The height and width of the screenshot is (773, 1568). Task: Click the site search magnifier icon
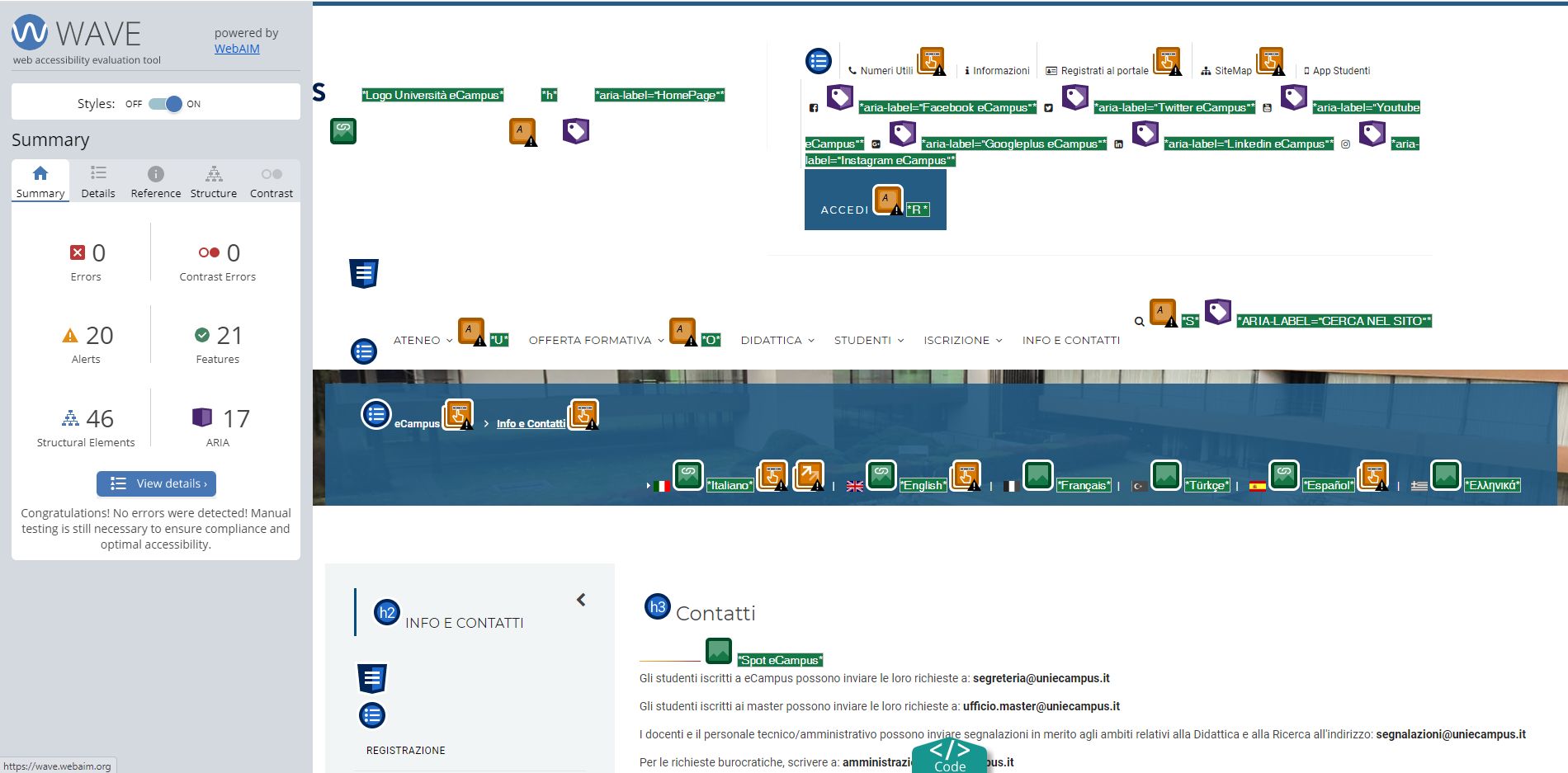(1139, 322)
